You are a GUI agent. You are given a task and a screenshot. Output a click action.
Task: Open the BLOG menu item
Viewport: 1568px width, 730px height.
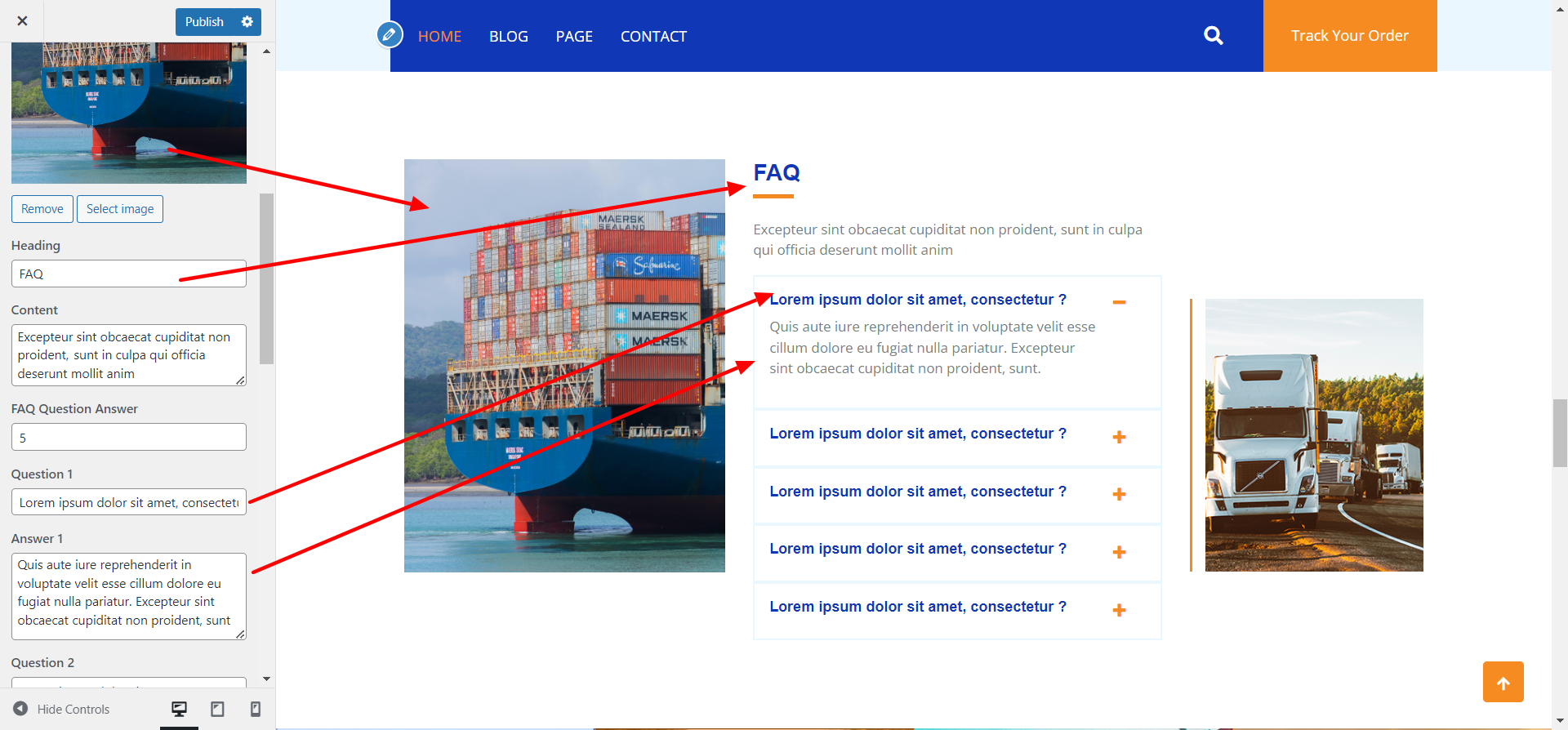pyautogui.click(x=509, y=36)
